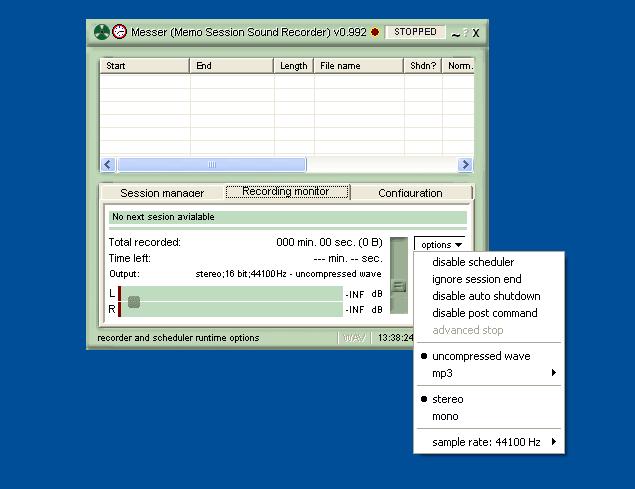
Task: Click recorder and scheduler runtime options text
Action: (x=178, y=338)
